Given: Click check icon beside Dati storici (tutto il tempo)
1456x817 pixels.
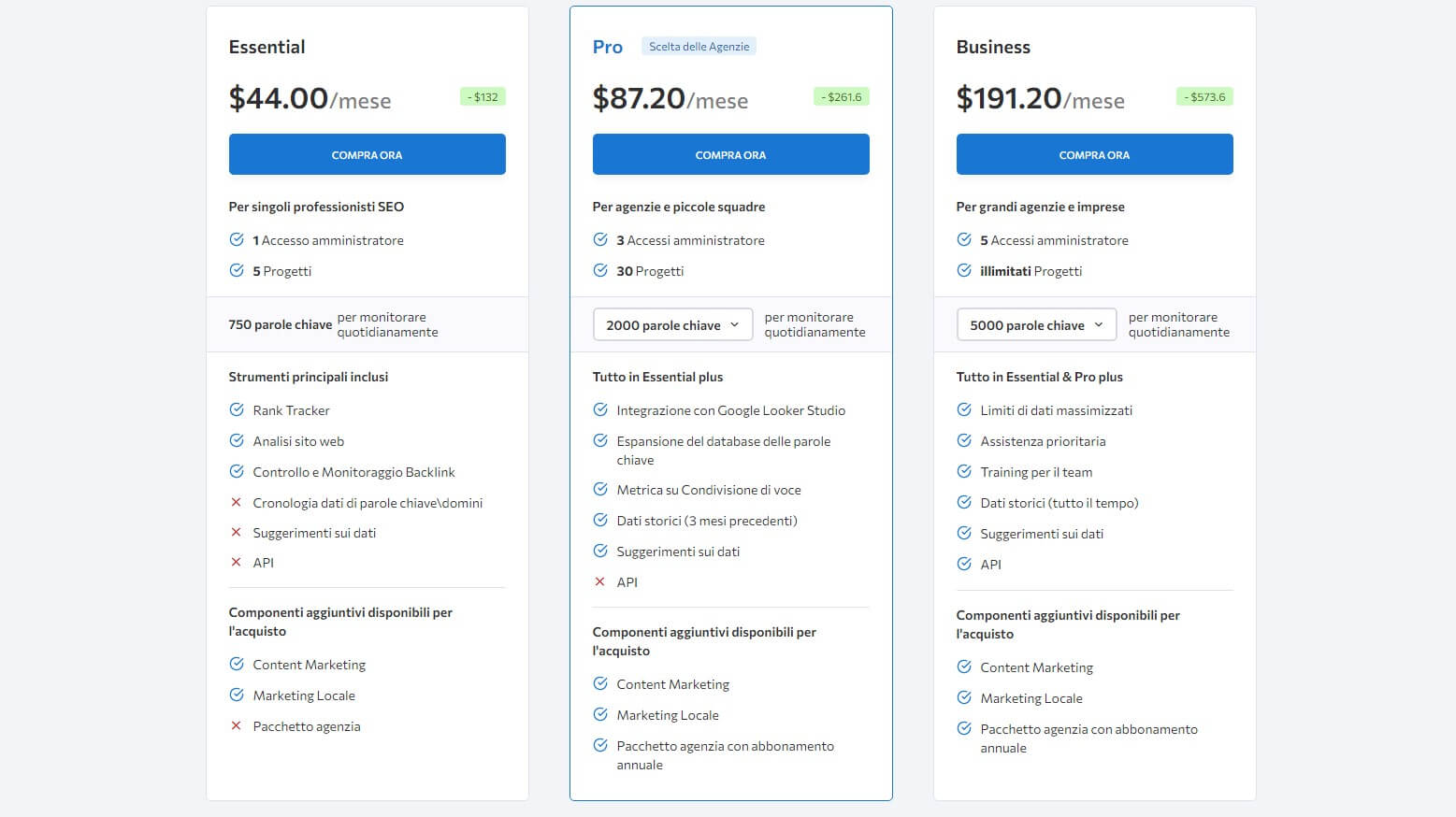Looking at the screenshot, I should 964,502.
